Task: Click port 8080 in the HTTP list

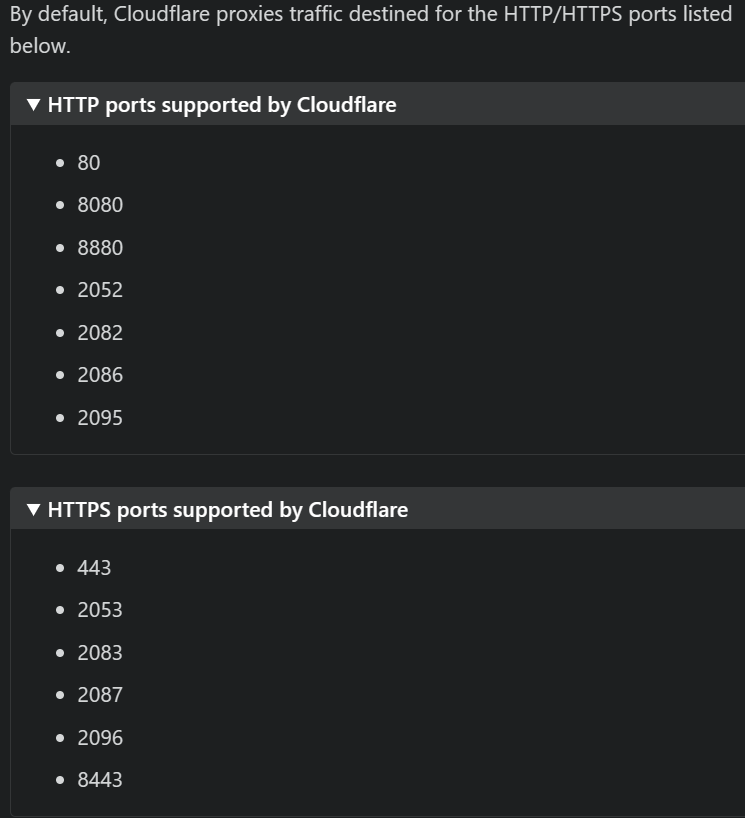Action: click(100, 205)
